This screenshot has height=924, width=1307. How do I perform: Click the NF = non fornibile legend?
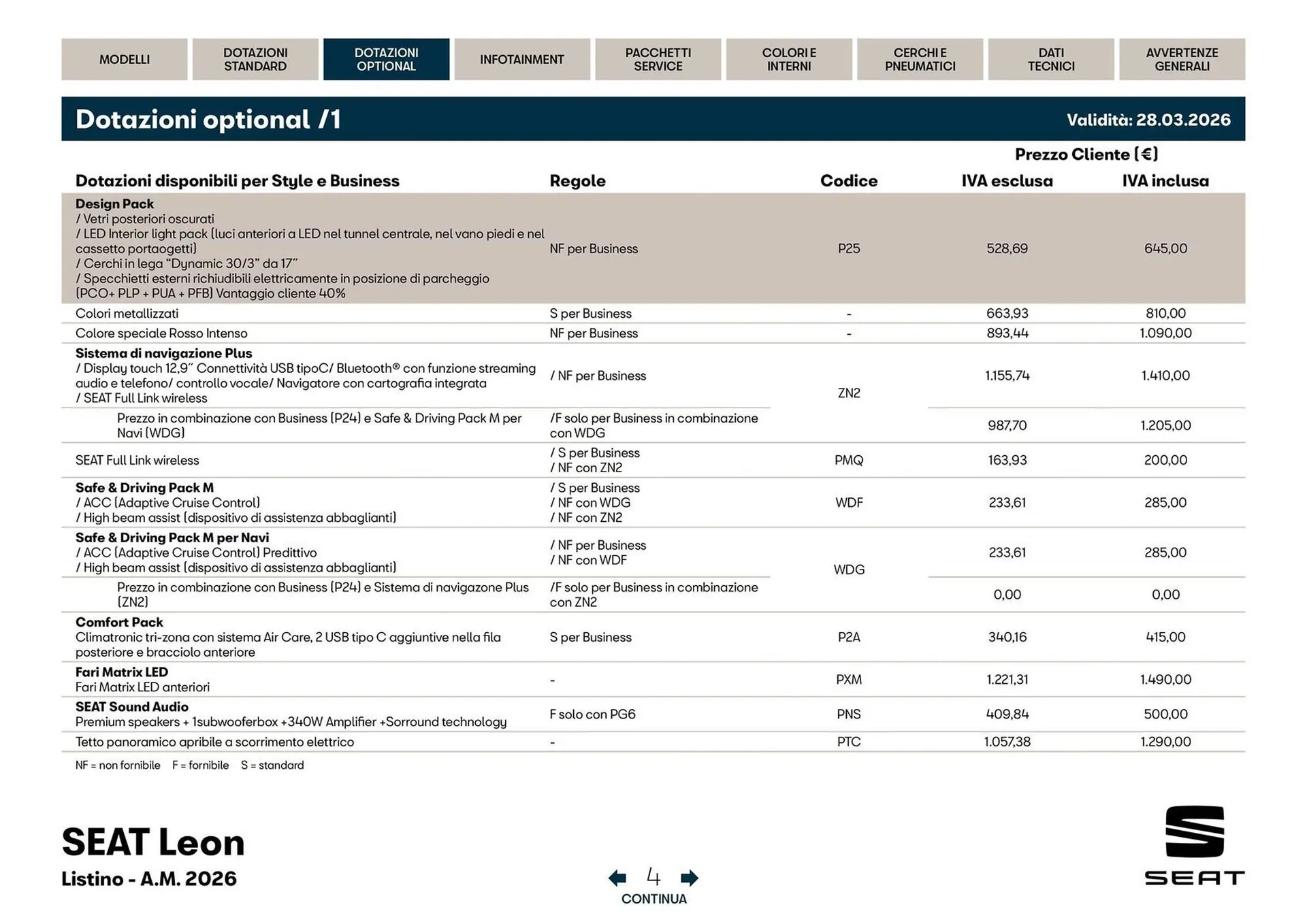(x=118, y=765)
